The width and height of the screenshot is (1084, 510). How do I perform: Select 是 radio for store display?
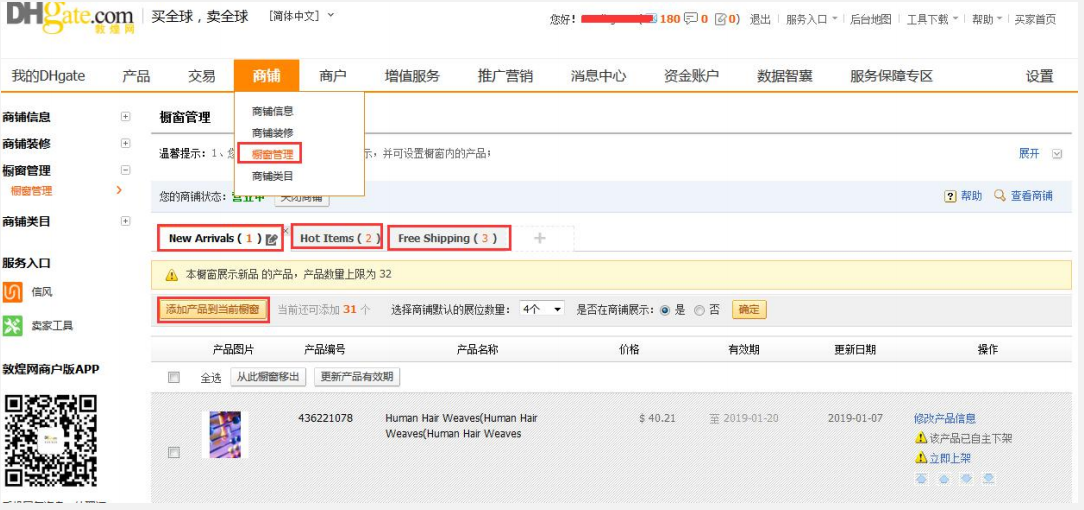point(665,310)
